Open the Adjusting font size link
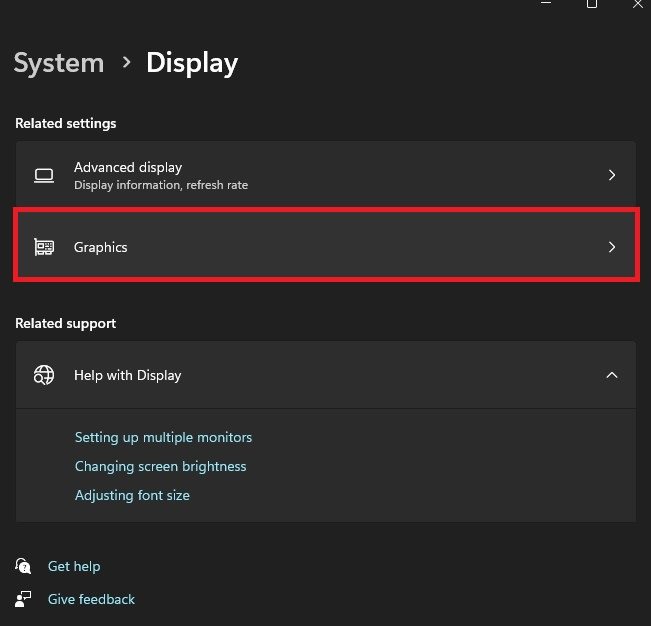Screen dimensions: 651x626 pos(132,495)
